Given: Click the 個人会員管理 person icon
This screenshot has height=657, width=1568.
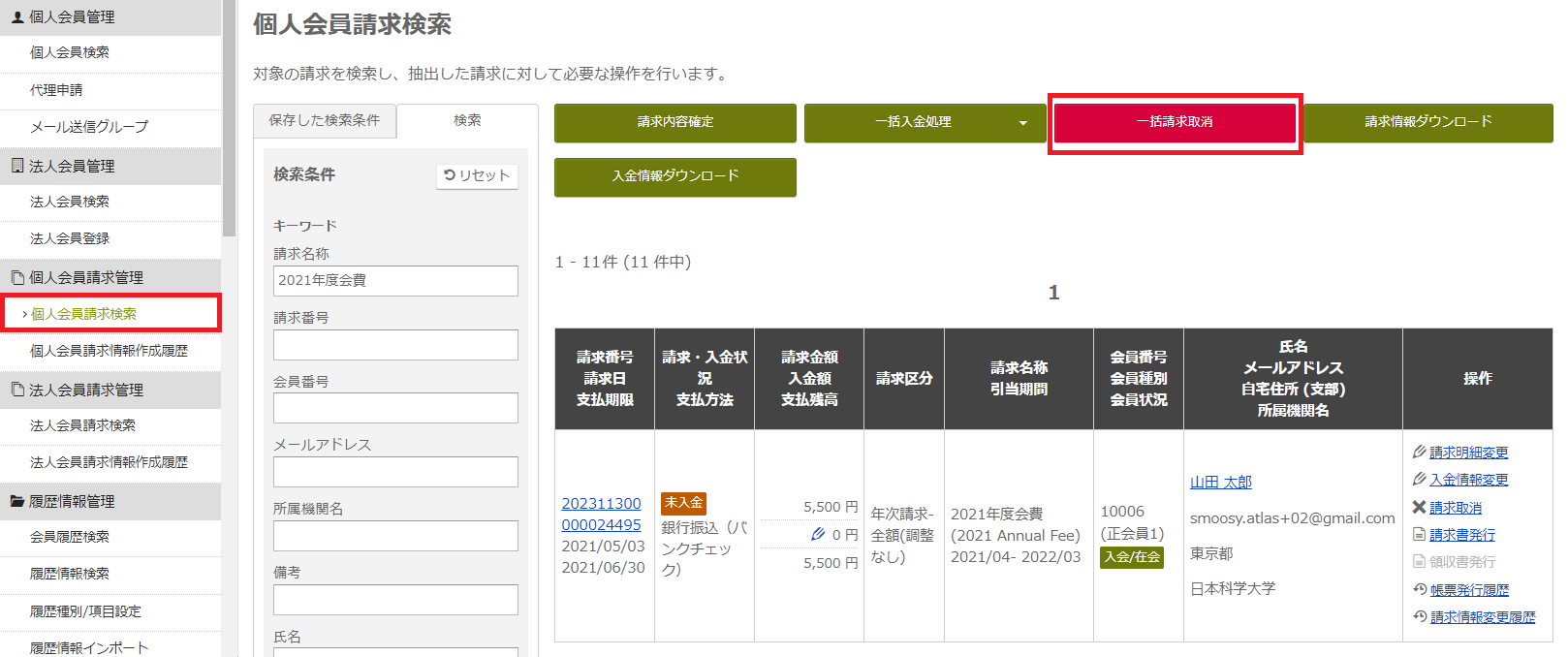Looking at the screenshot, I should tap(17, 16).
